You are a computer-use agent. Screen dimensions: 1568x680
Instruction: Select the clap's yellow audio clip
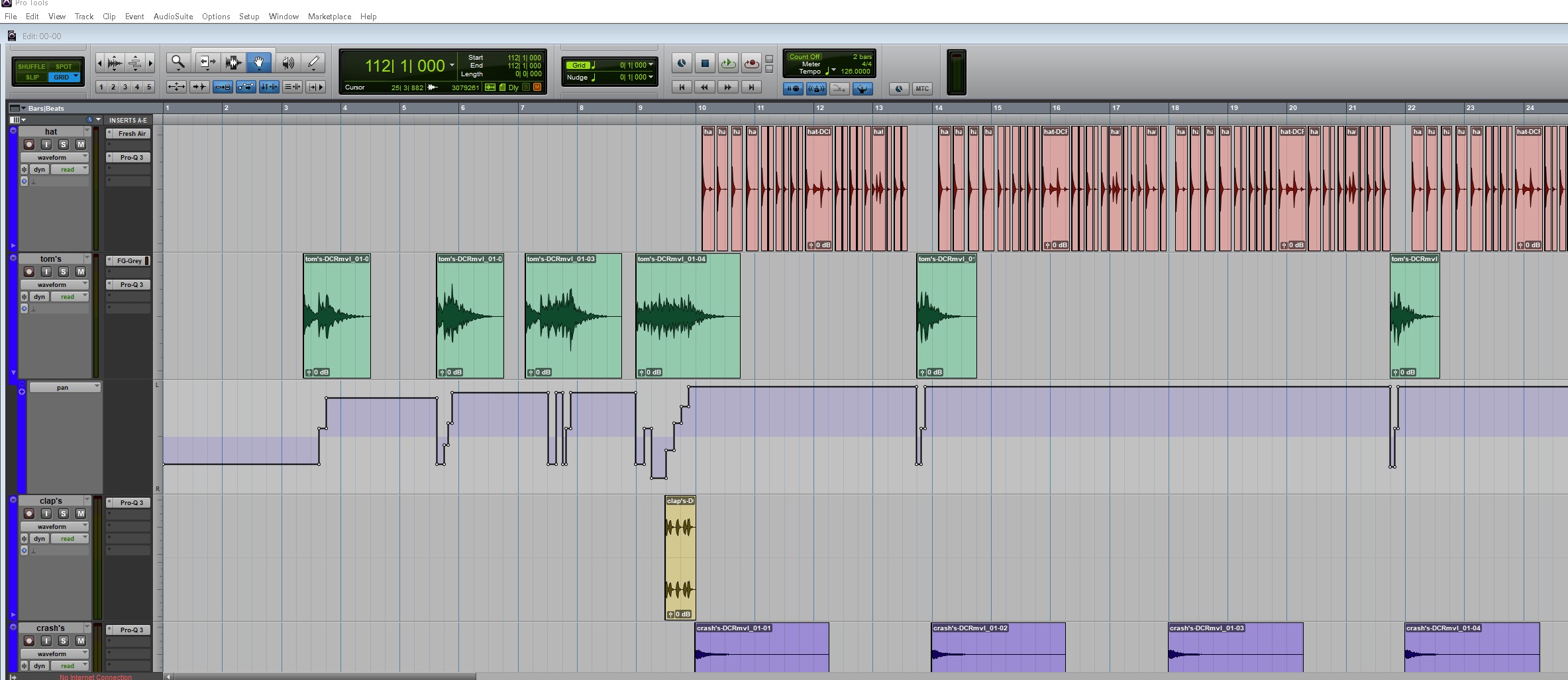tap(680, 557)
